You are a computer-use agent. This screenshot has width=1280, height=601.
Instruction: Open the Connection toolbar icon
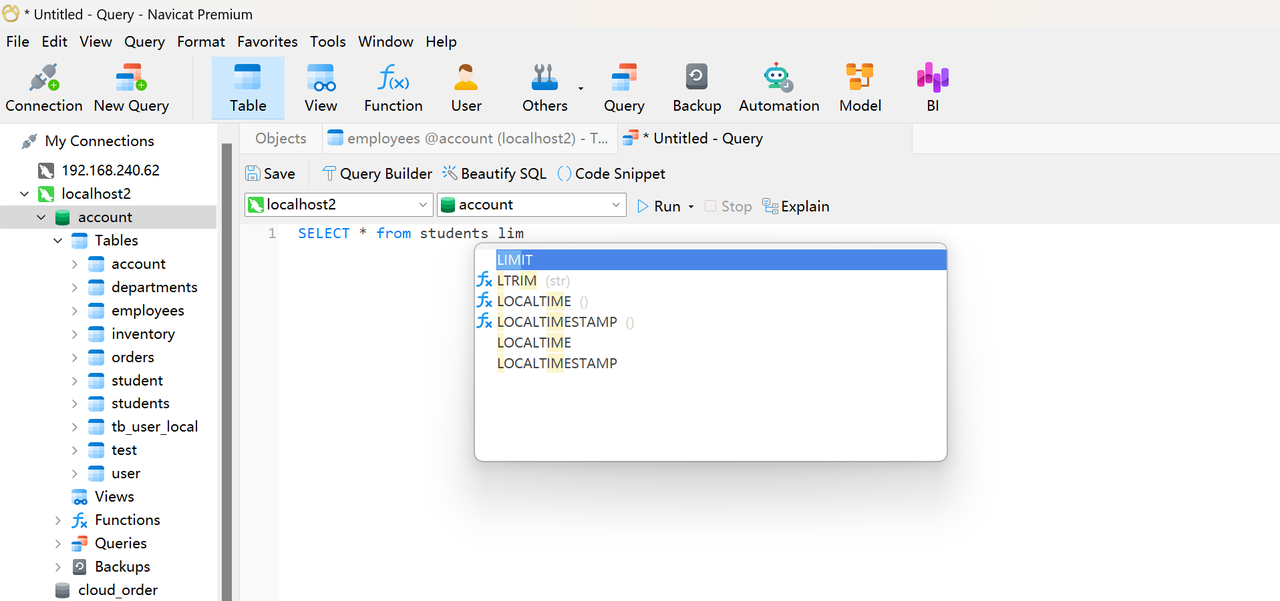(x=44, y=88)
